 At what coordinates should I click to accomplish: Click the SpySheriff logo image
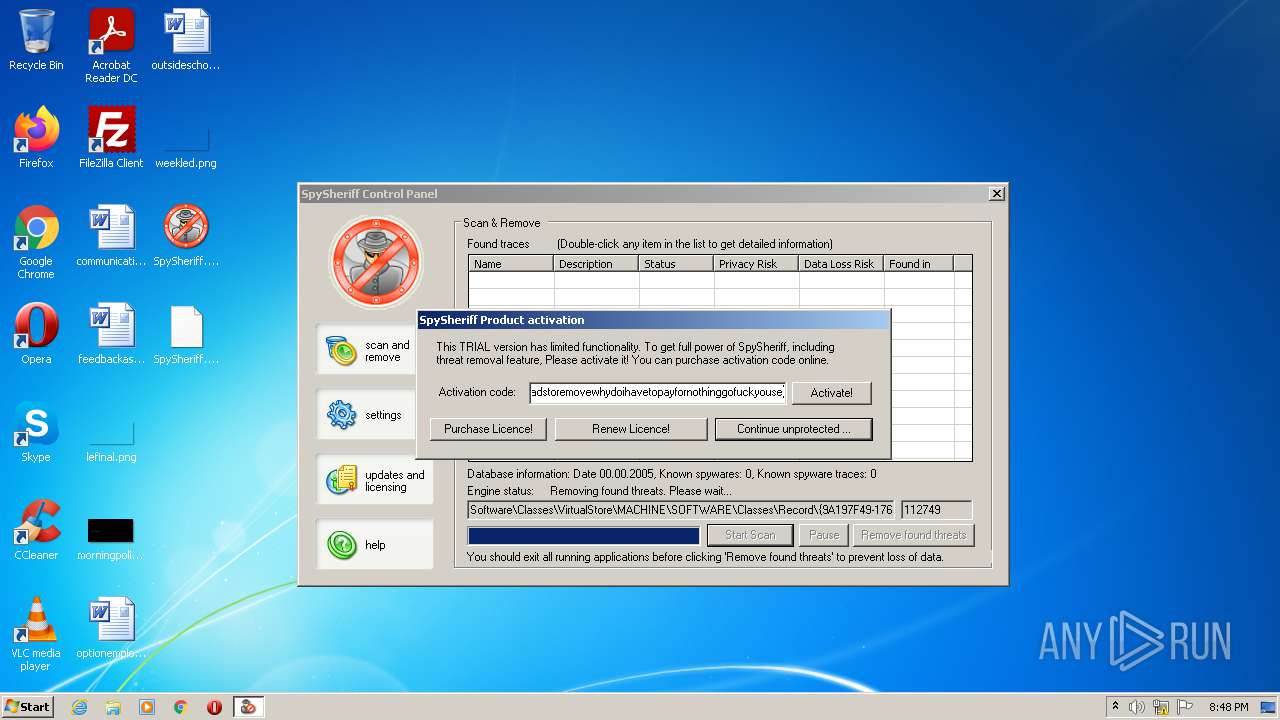(375, 262)
